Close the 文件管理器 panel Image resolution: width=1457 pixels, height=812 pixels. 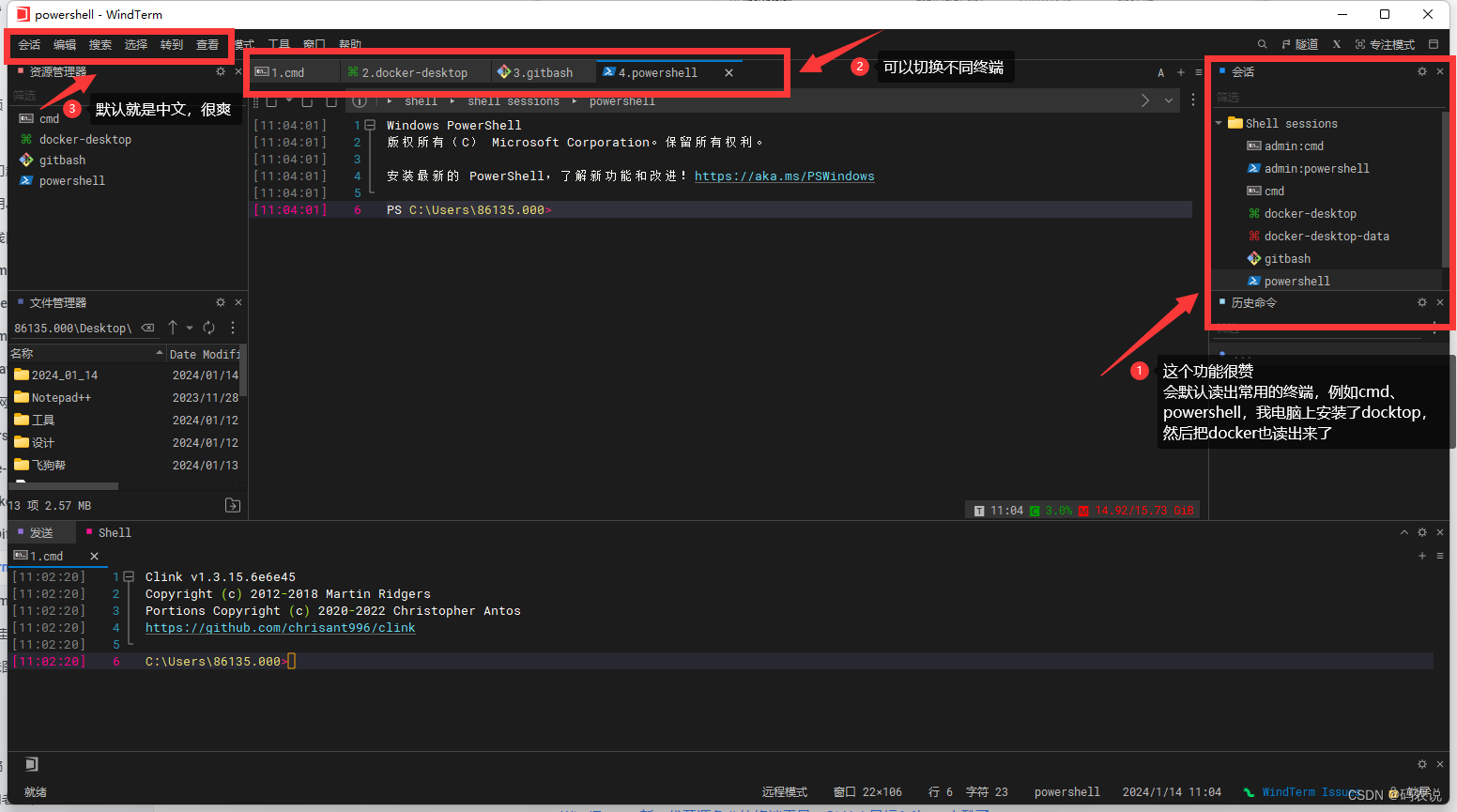pos(238,302)
